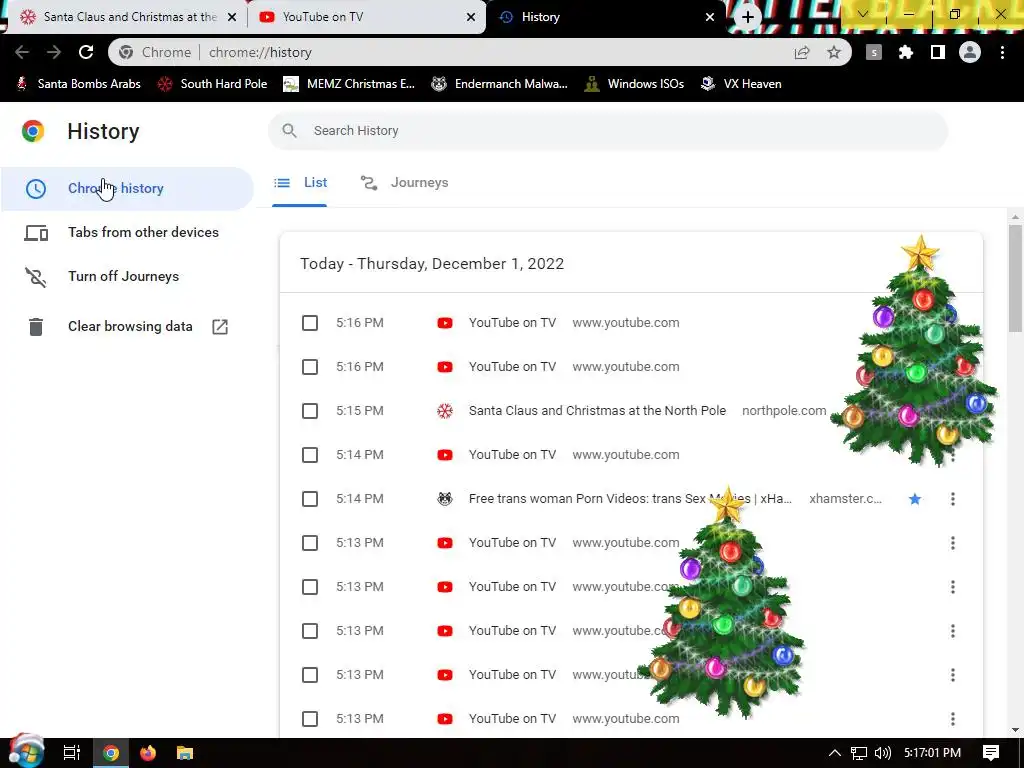Image resolution: width=1024 pixels, height=768 pixels.
Task: Open more actions for second 5:13 PM entry
Action: click(953, 587)
